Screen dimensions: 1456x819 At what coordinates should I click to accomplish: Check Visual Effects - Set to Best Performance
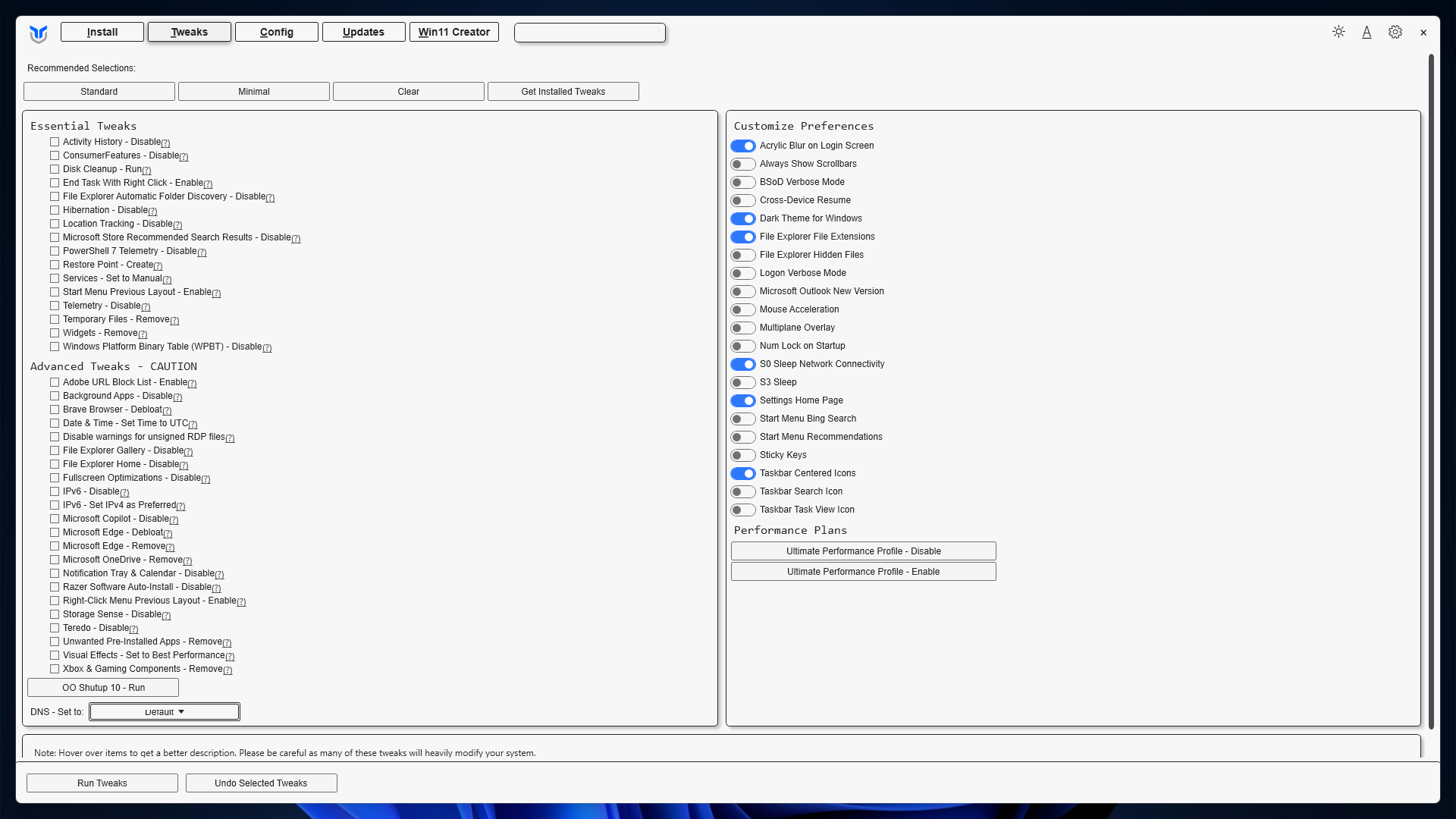pyautogui.click(x=55, y=655)
